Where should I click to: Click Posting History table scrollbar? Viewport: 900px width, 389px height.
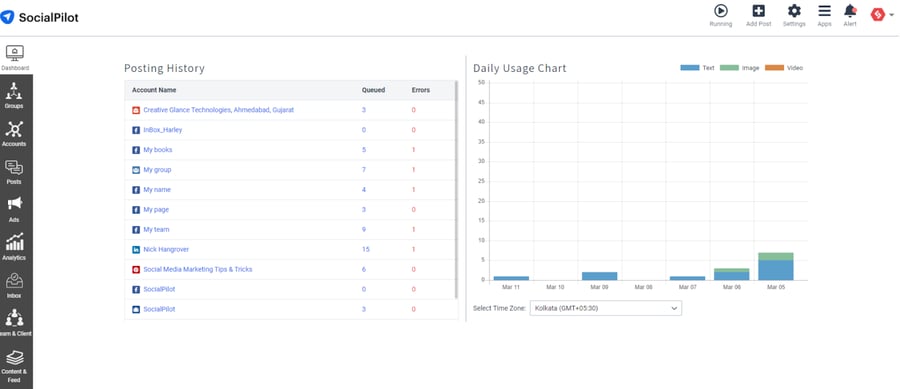[456, 189]
